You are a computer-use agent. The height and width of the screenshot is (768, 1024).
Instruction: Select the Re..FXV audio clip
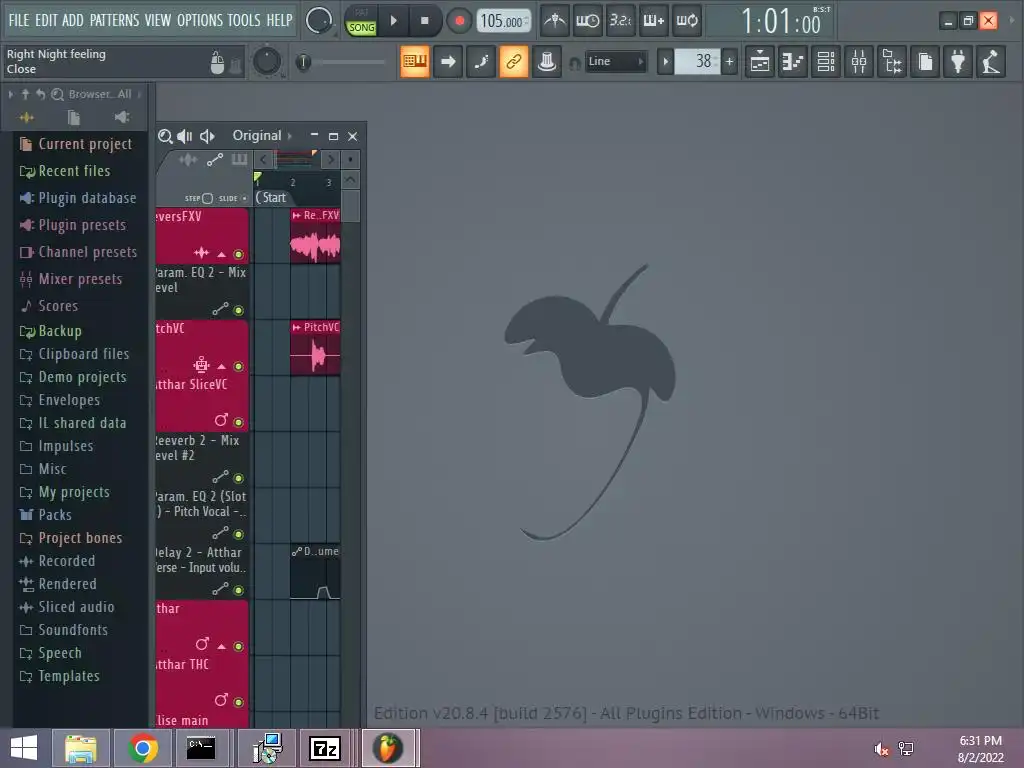(315, 236)
